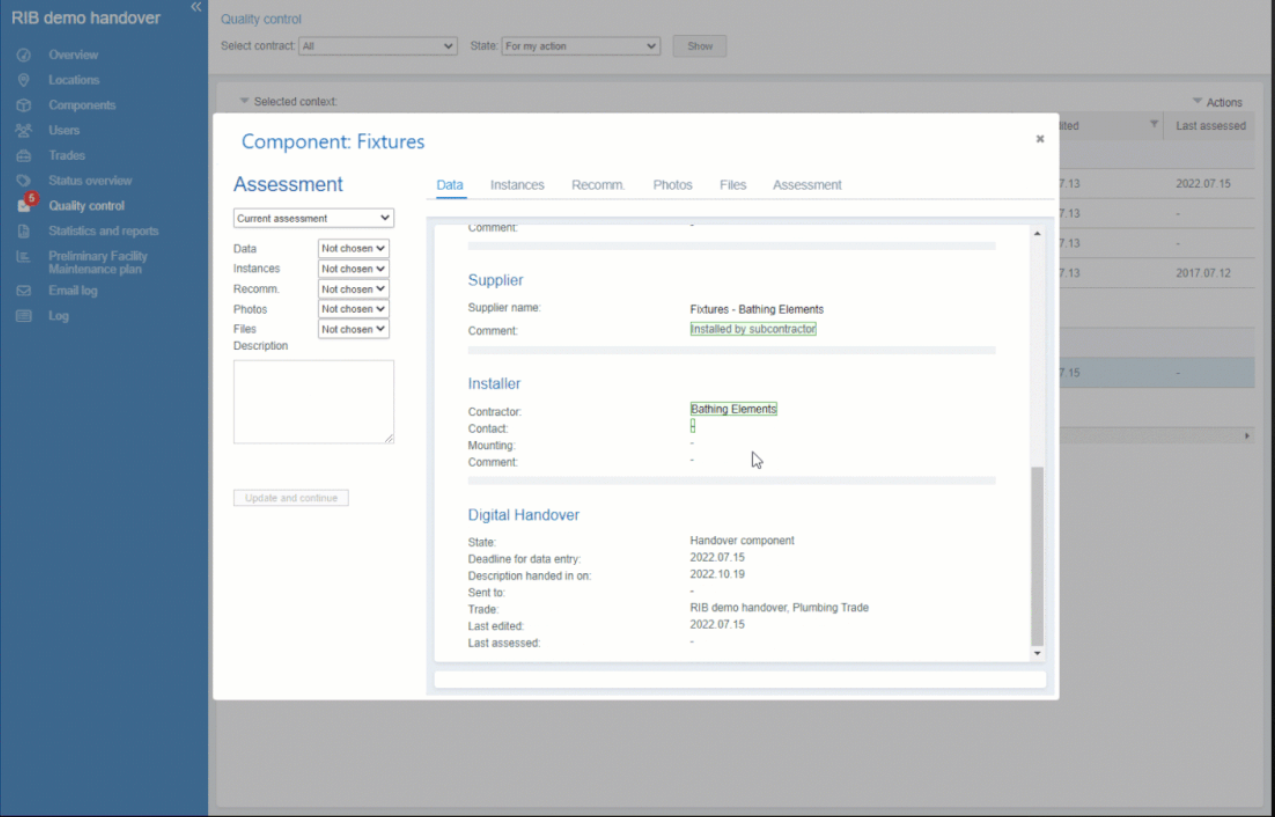Change the State filter from For my action

(x=580, y=45)
